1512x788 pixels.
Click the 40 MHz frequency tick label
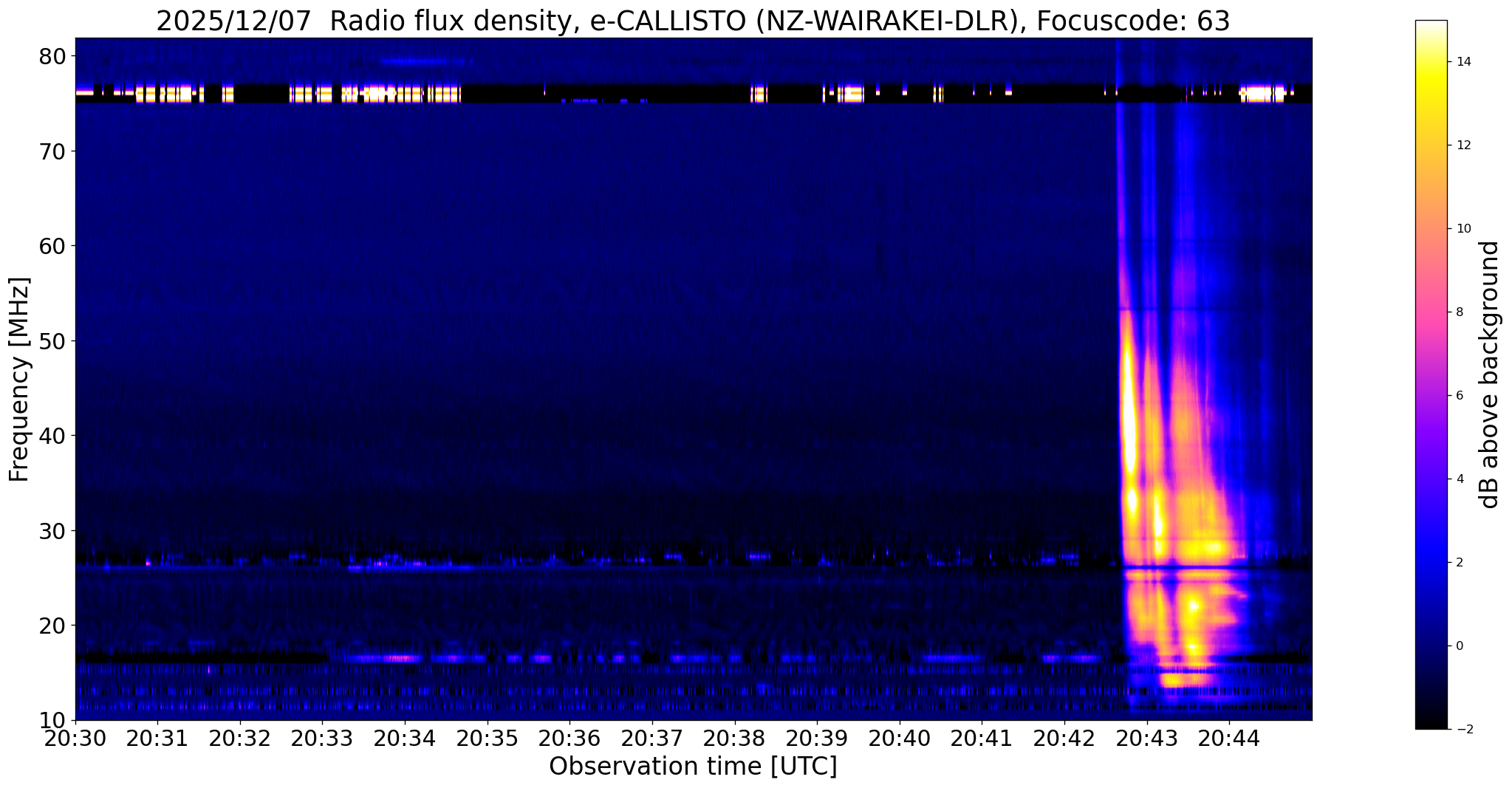coord(52,436)
